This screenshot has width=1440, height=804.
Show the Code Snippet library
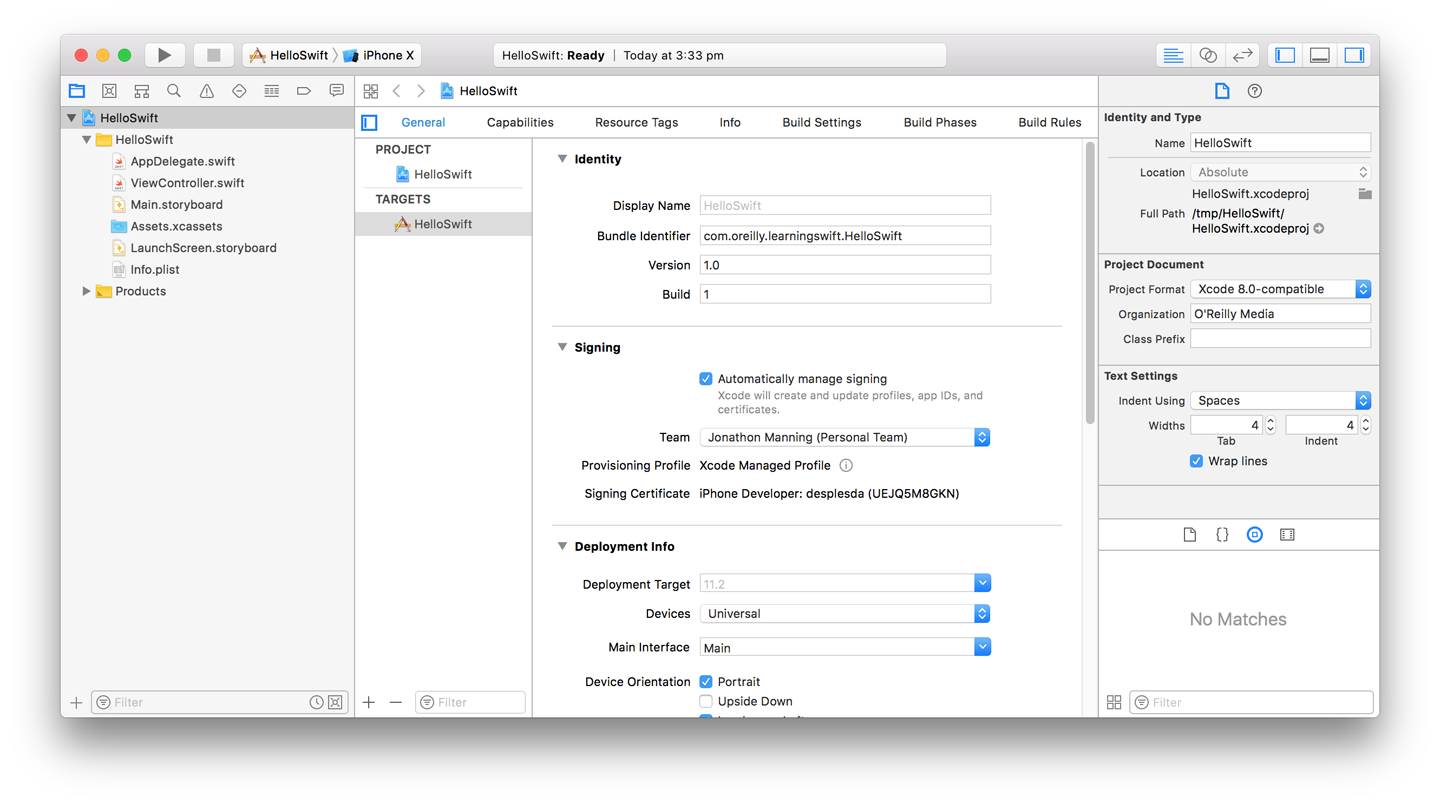1222,535
